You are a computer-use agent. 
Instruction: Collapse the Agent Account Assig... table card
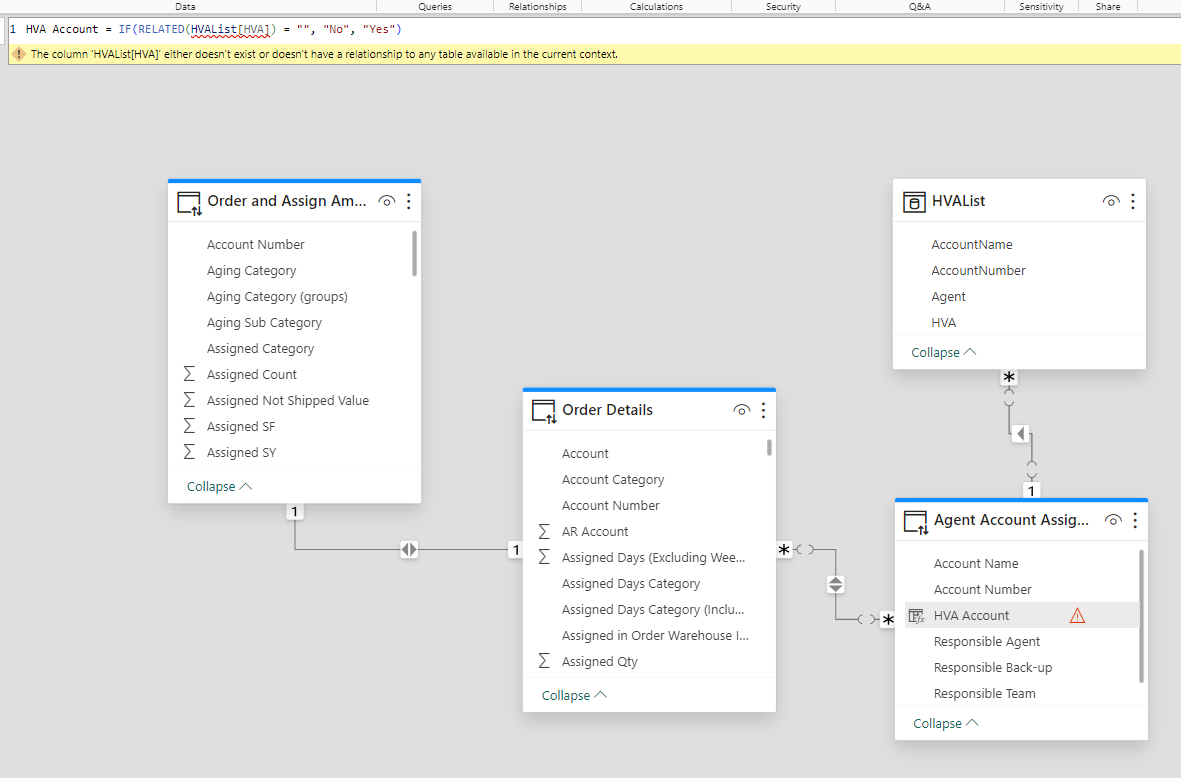click(x=946, y=724)
